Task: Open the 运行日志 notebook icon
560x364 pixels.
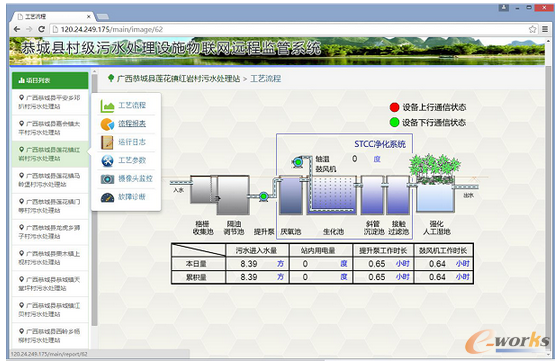Action: (107, 142)
